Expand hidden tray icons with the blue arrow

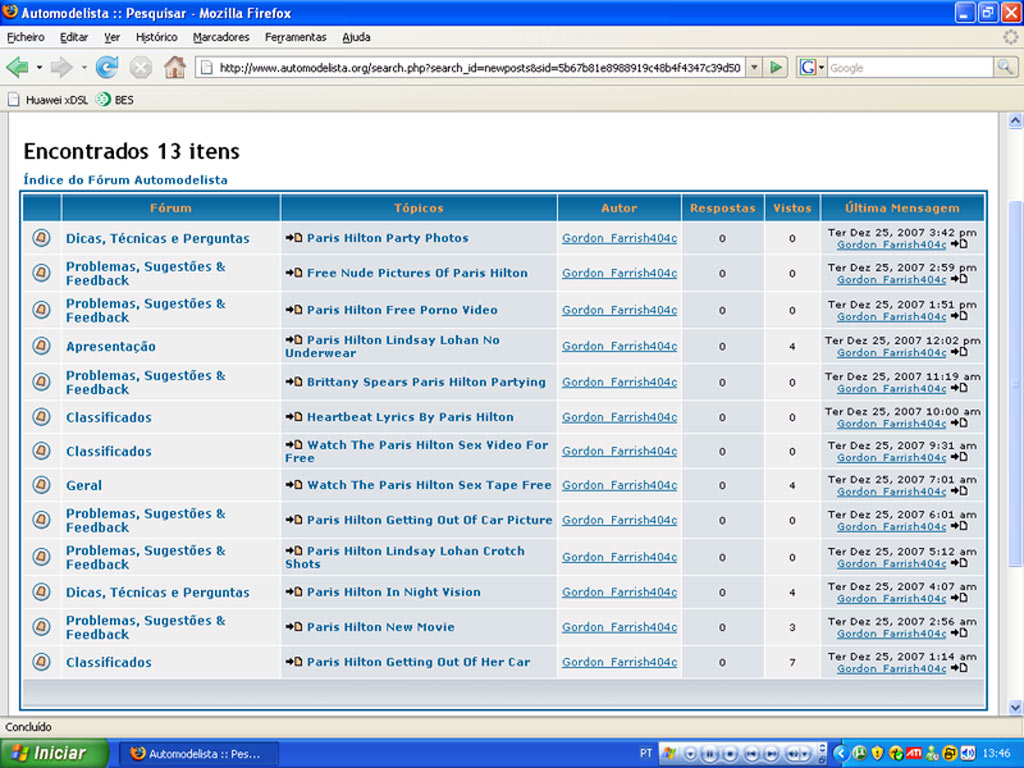pos(841,753)
